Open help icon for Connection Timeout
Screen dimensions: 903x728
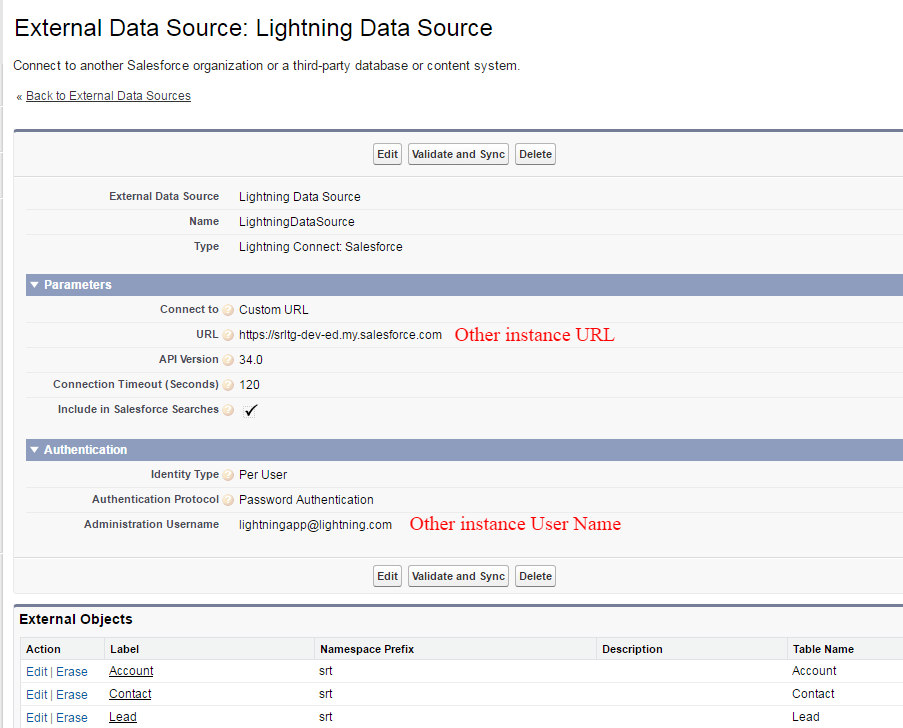tap(228, 385)
